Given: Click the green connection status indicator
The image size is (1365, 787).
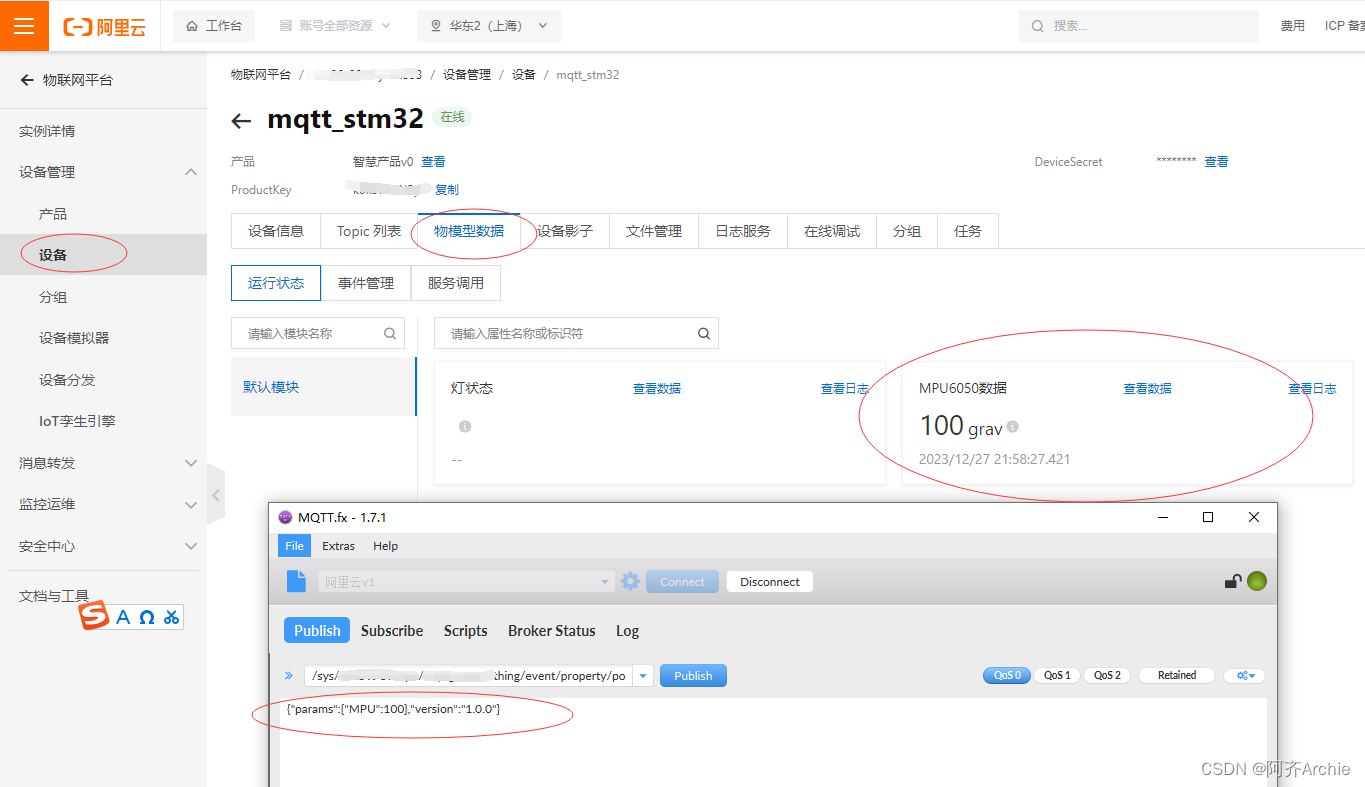Looking at the screenshot, I should click(1257, 581).
